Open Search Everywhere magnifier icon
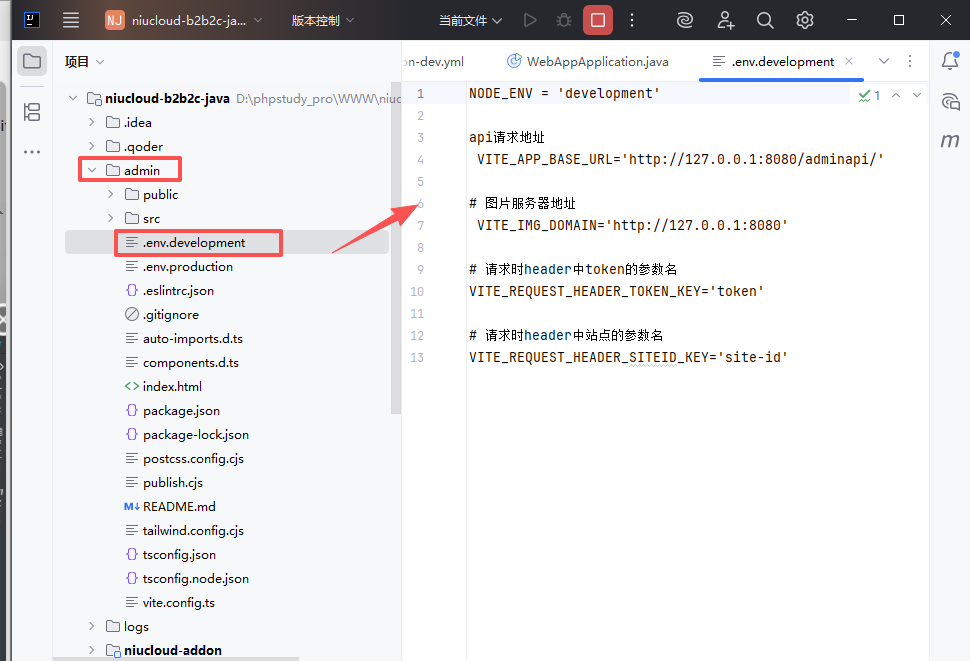 point(765,20)
